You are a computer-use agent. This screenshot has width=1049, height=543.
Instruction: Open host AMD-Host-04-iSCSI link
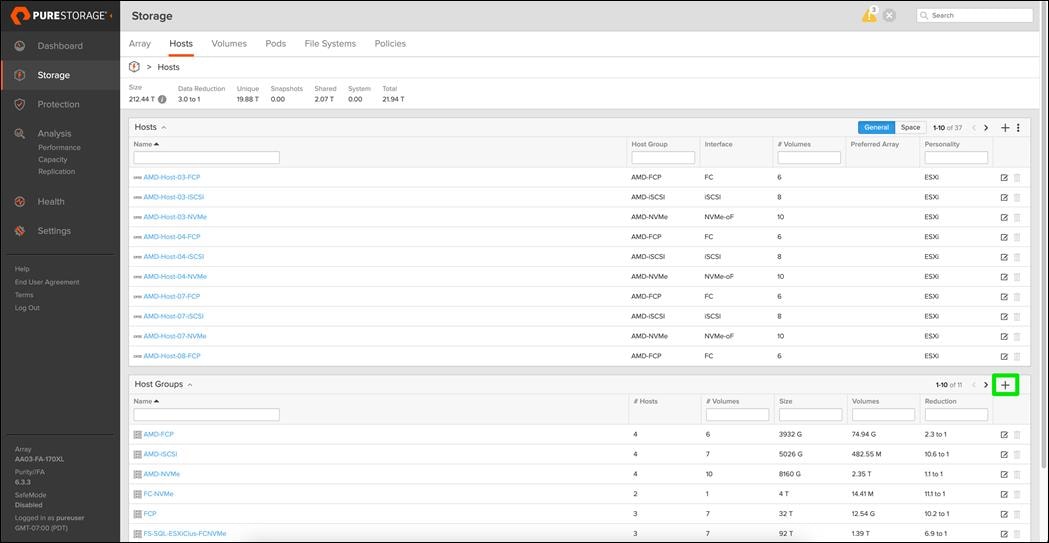pos(173,257)
